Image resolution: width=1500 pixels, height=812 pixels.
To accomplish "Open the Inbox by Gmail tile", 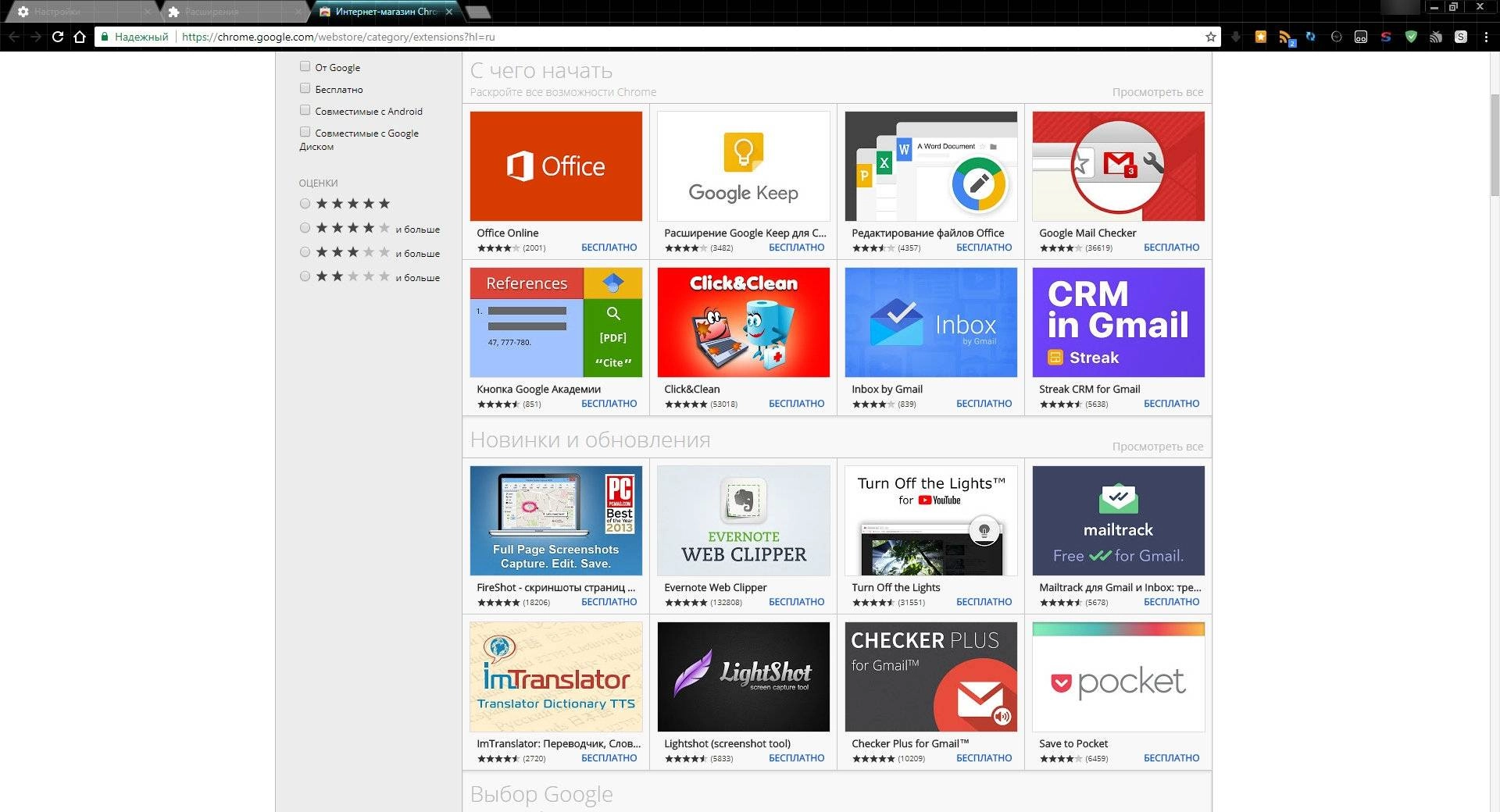I will click(931, 322).
